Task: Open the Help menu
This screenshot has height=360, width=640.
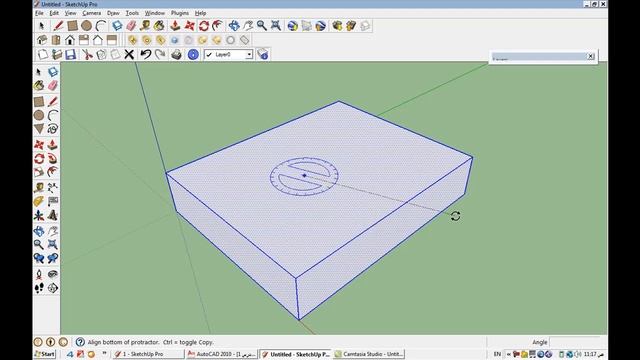Action: [200, 13]
